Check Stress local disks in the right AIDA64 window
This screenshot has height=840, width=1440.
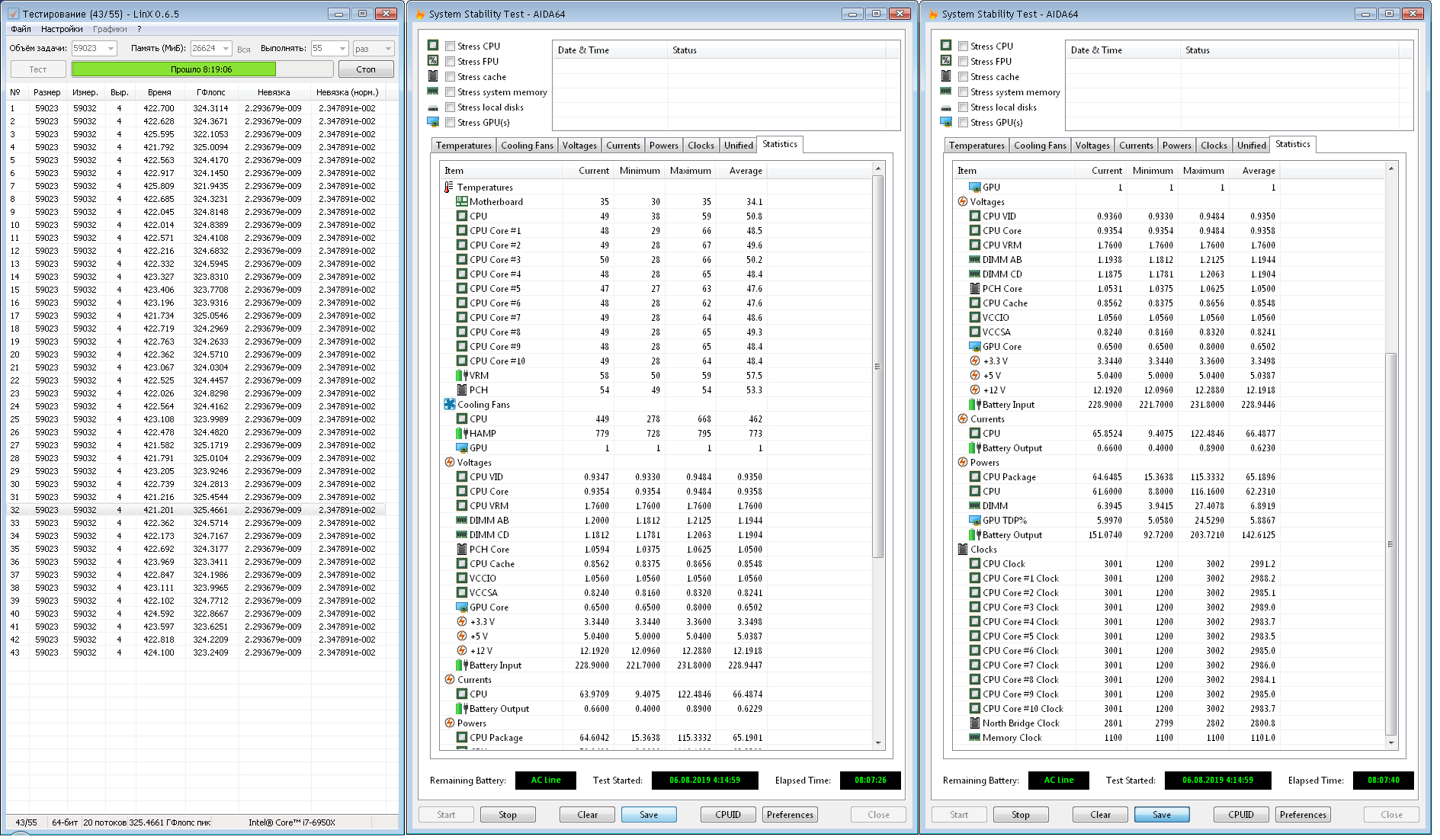[964, 107]
